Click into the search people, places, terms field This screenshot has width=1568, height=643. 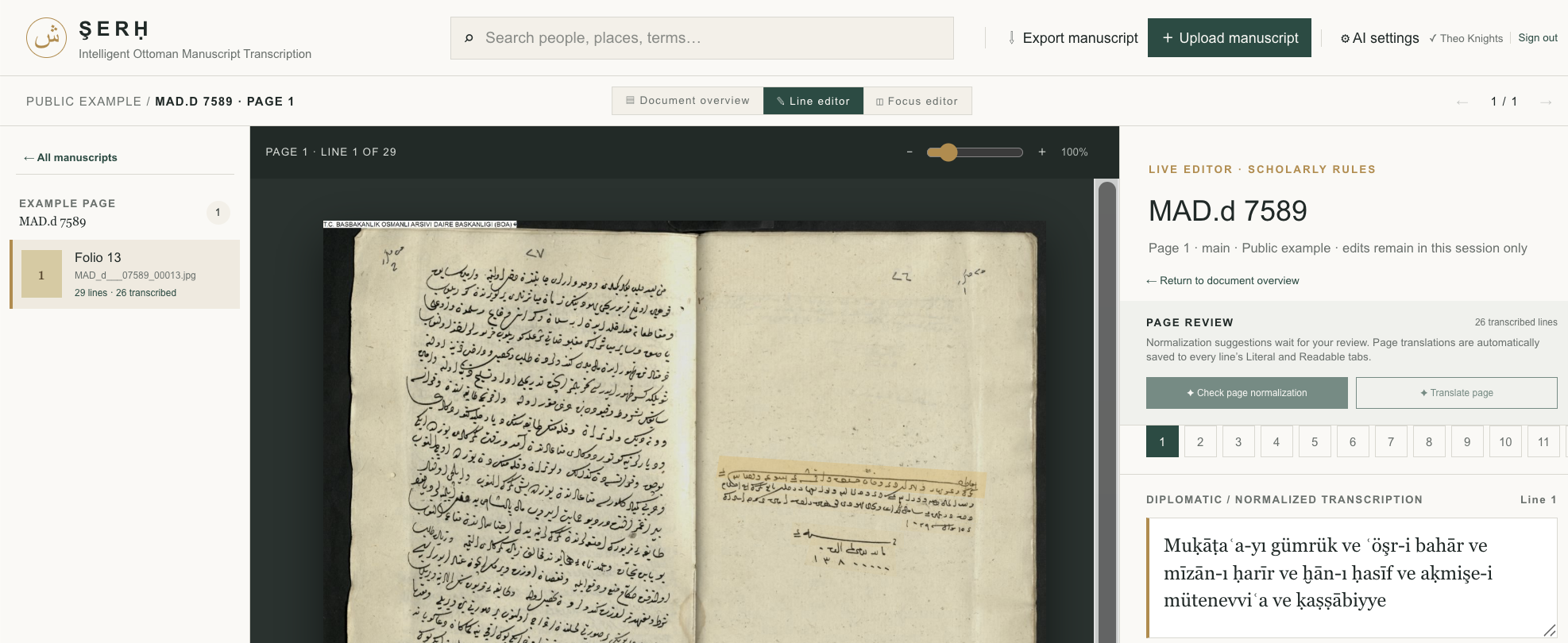(x=702, y=38)
